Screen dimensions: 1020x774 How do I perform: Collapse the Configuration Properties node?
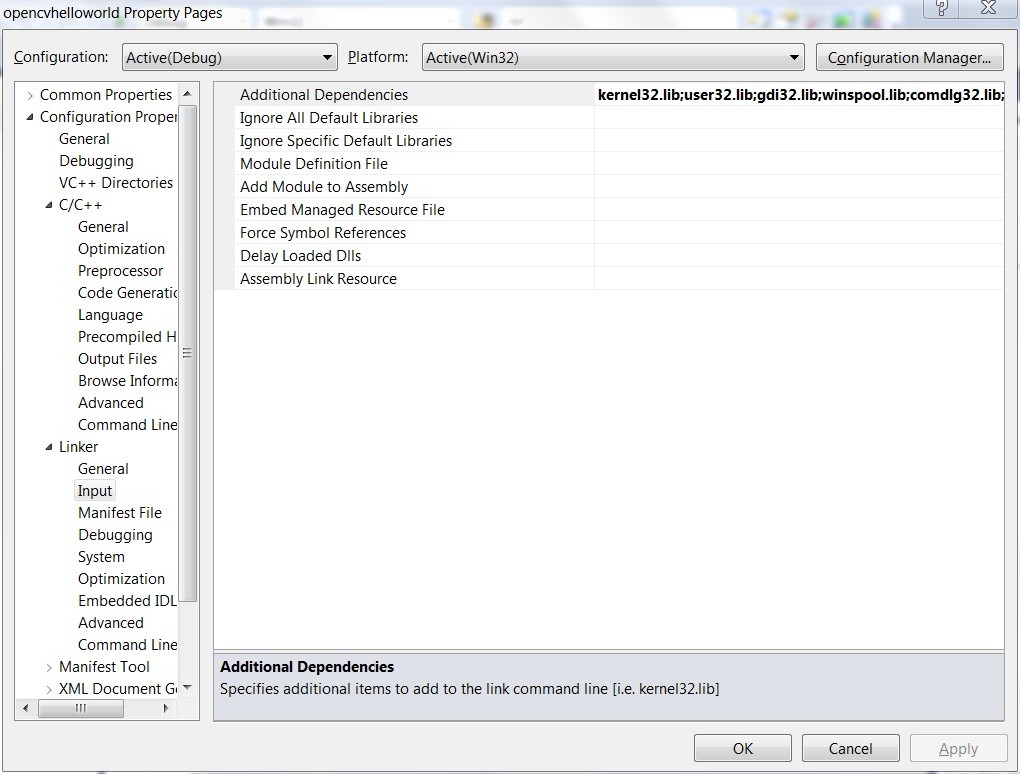point(30,116)
